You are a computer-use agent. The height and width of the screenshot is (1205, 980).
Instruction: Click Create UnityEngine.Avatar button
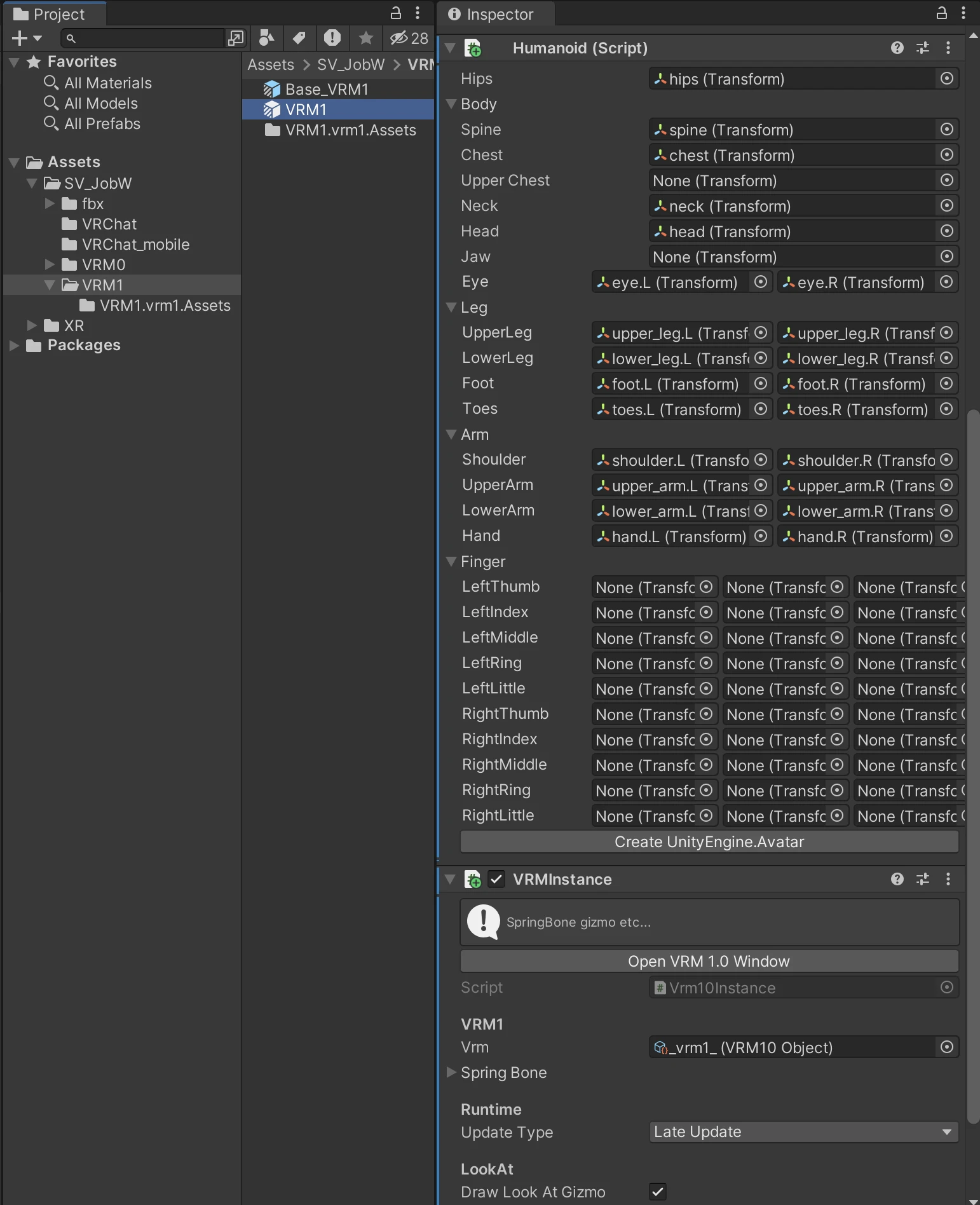click(x=709, y=842)
